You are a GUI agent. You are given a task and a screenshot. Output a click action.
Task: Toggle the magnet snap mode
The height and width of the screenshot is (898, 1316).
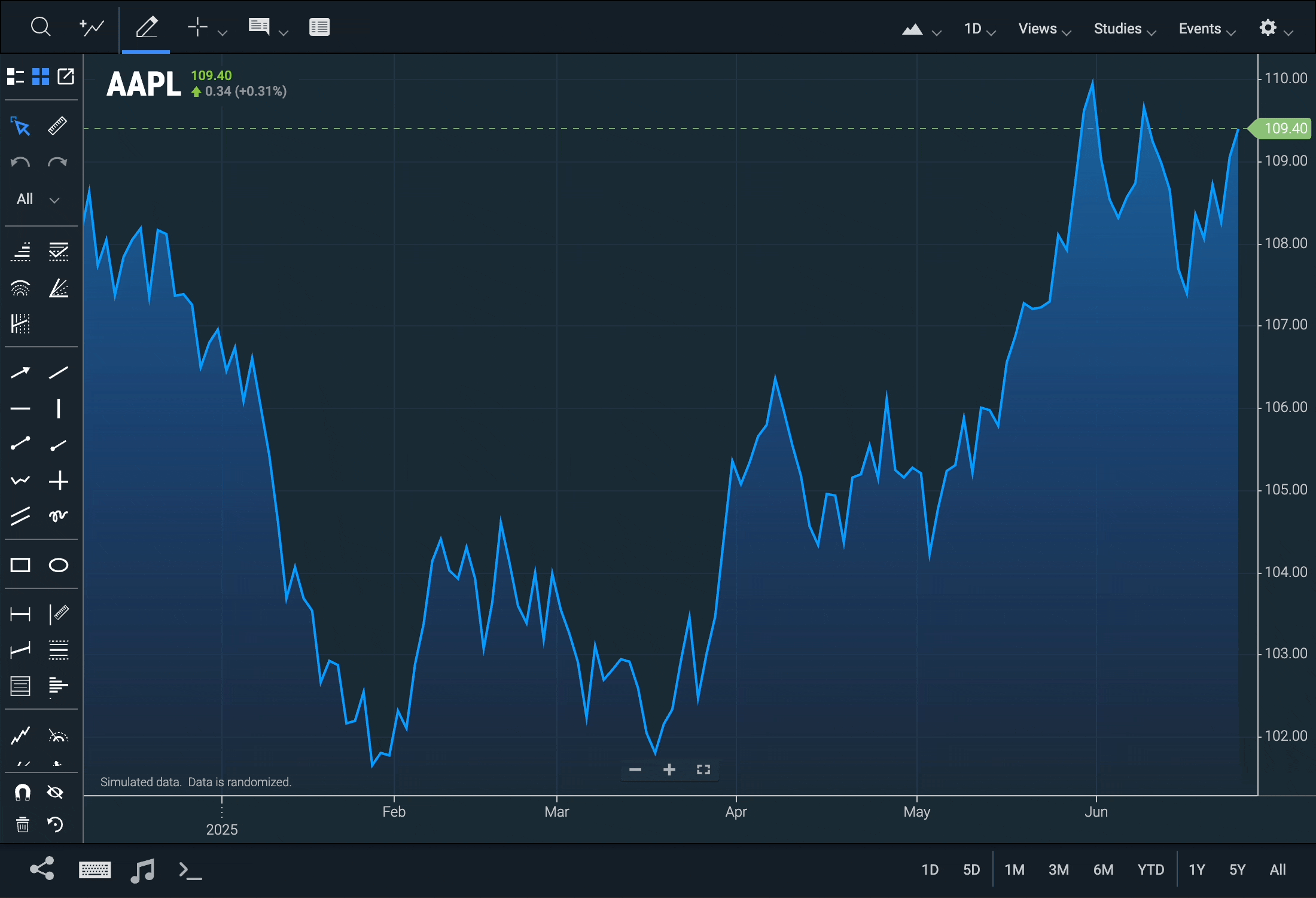tap(22, 793)
